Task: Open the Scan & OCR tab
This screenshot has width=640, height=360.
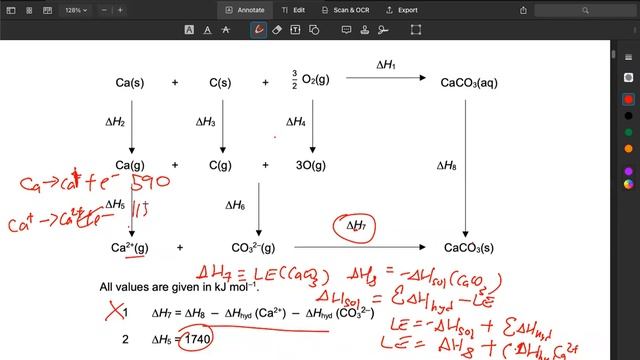Action: (x=345, y=10)
